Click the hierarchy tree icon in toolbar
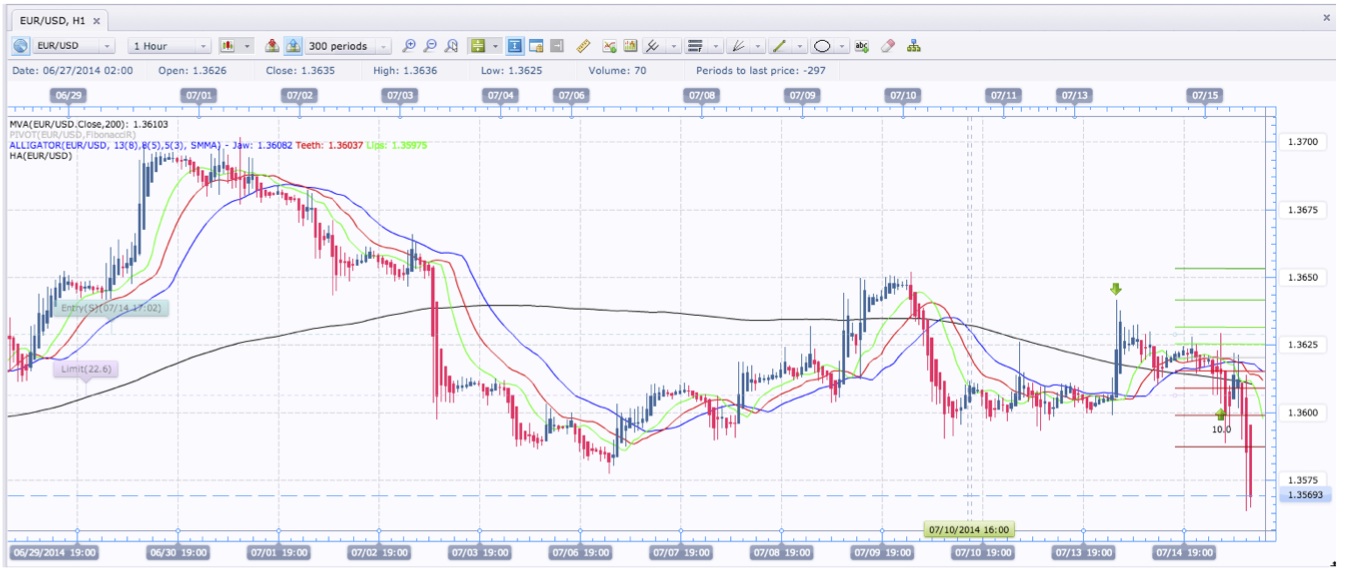Image resolution: width=1346 pixels, height=569 pixels. click(914, 46)
